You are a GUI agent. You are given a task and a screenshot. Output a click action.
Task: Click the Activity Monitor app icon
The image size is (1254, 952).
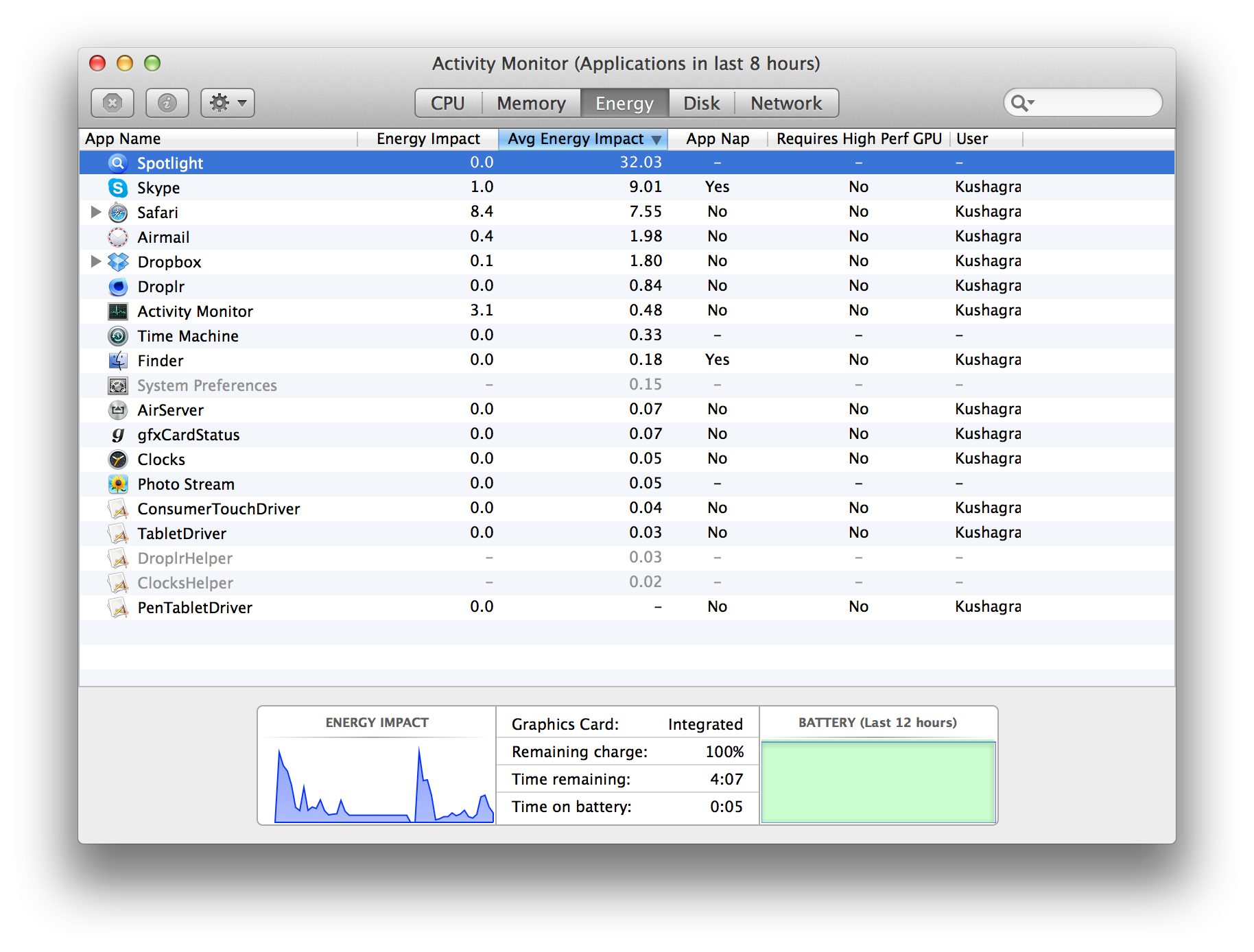coord(118,311)
